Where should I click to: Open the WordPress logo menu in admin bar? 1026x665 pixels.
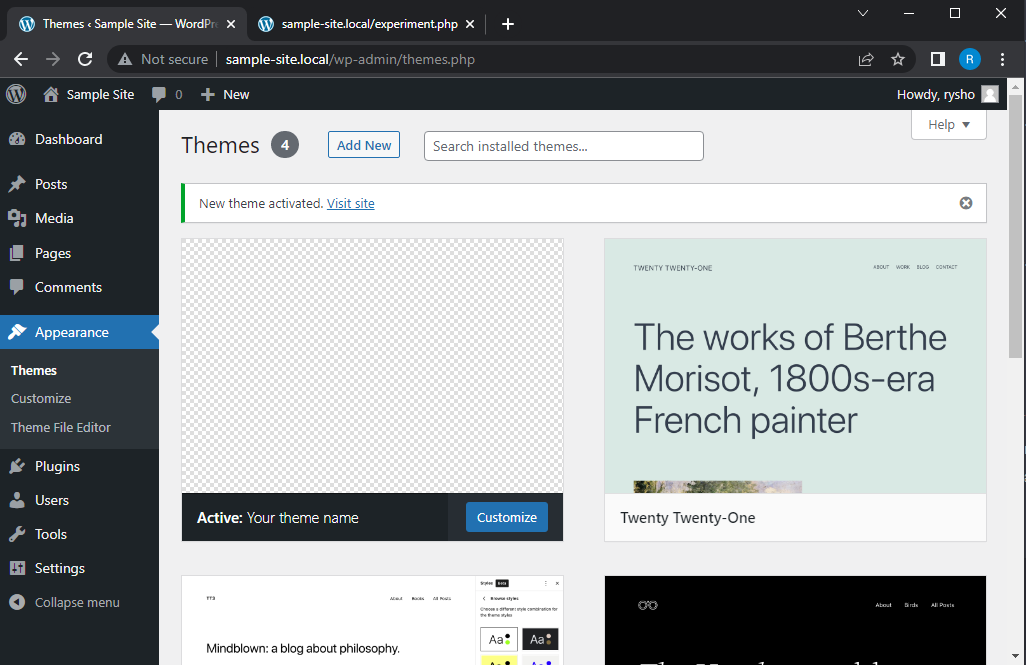(16, 94)
